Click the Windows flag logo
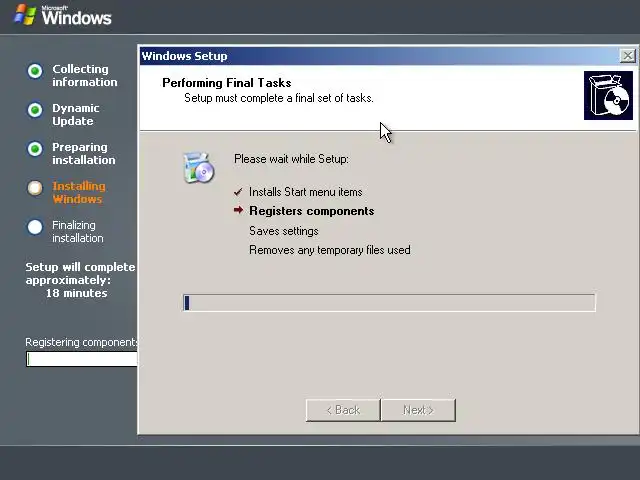 pyautogui.click(x=25, y=15)
